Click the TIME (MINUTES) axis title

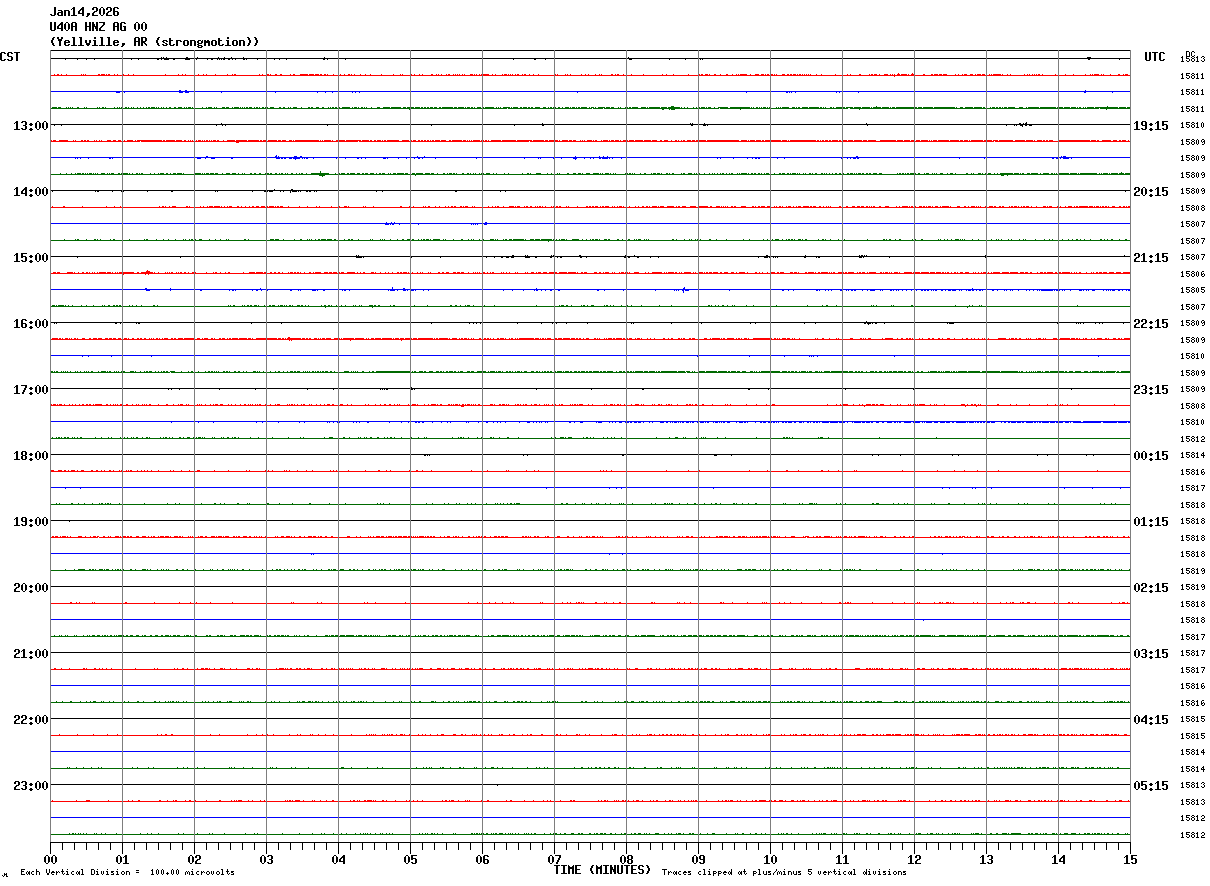click(603, 870)
